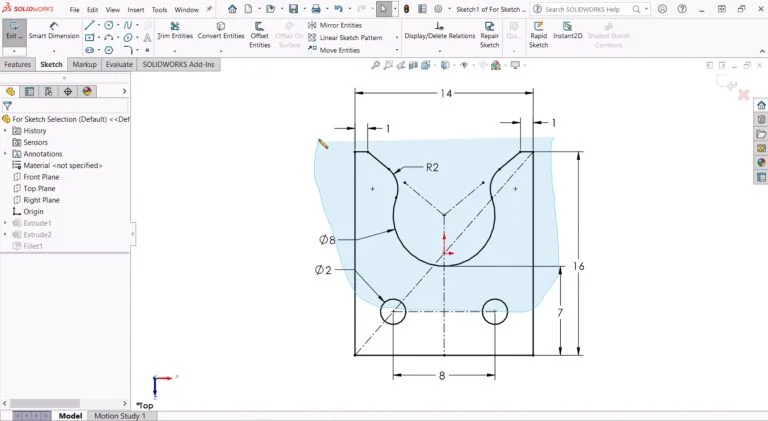This screenshot has width=768, height=421.
Task: Open the PropertyManager tab icon
Action: (30, 91)
